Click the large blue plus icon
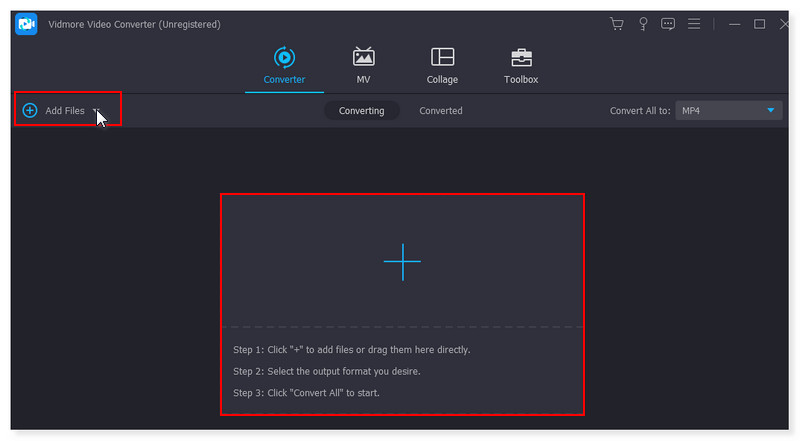 [402, 261]
